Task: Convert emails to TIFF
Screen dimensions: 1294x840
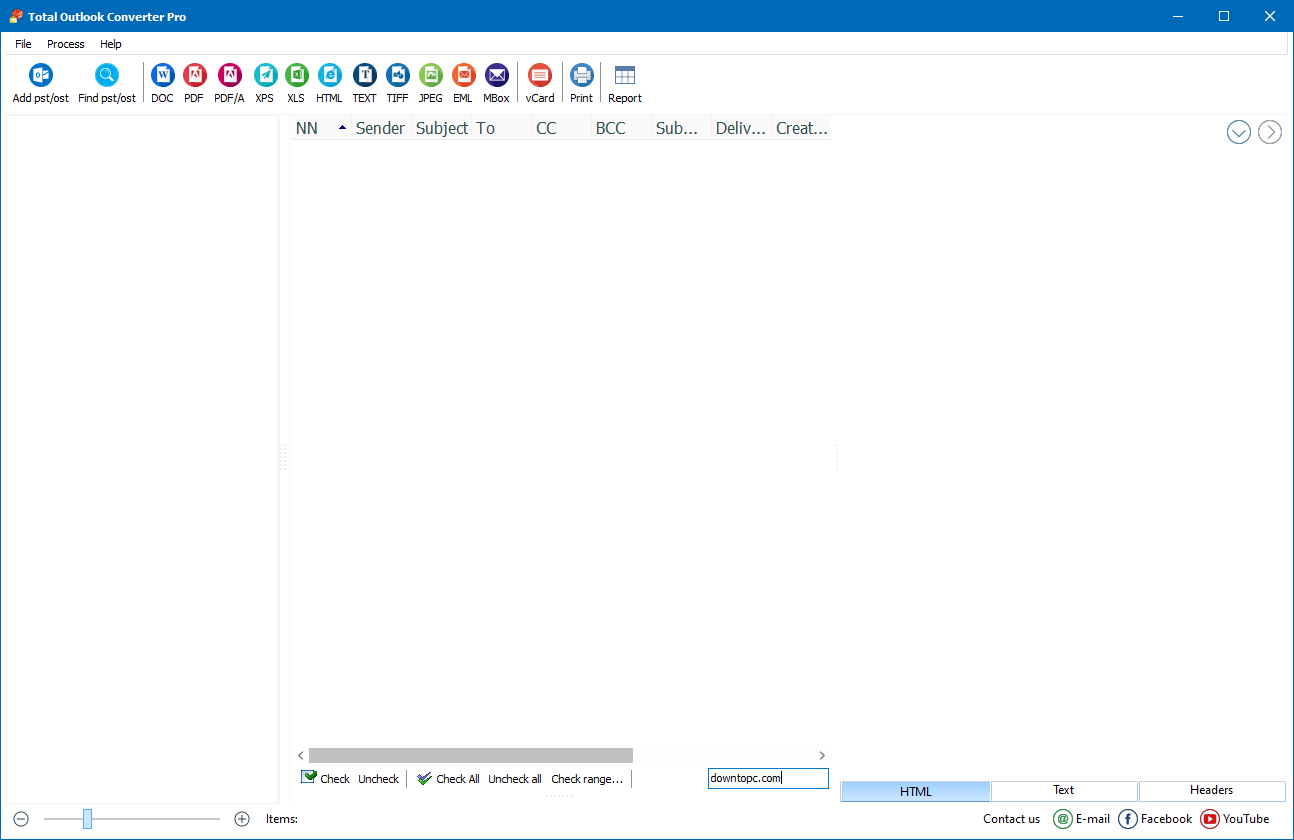Action: (397, 77)
